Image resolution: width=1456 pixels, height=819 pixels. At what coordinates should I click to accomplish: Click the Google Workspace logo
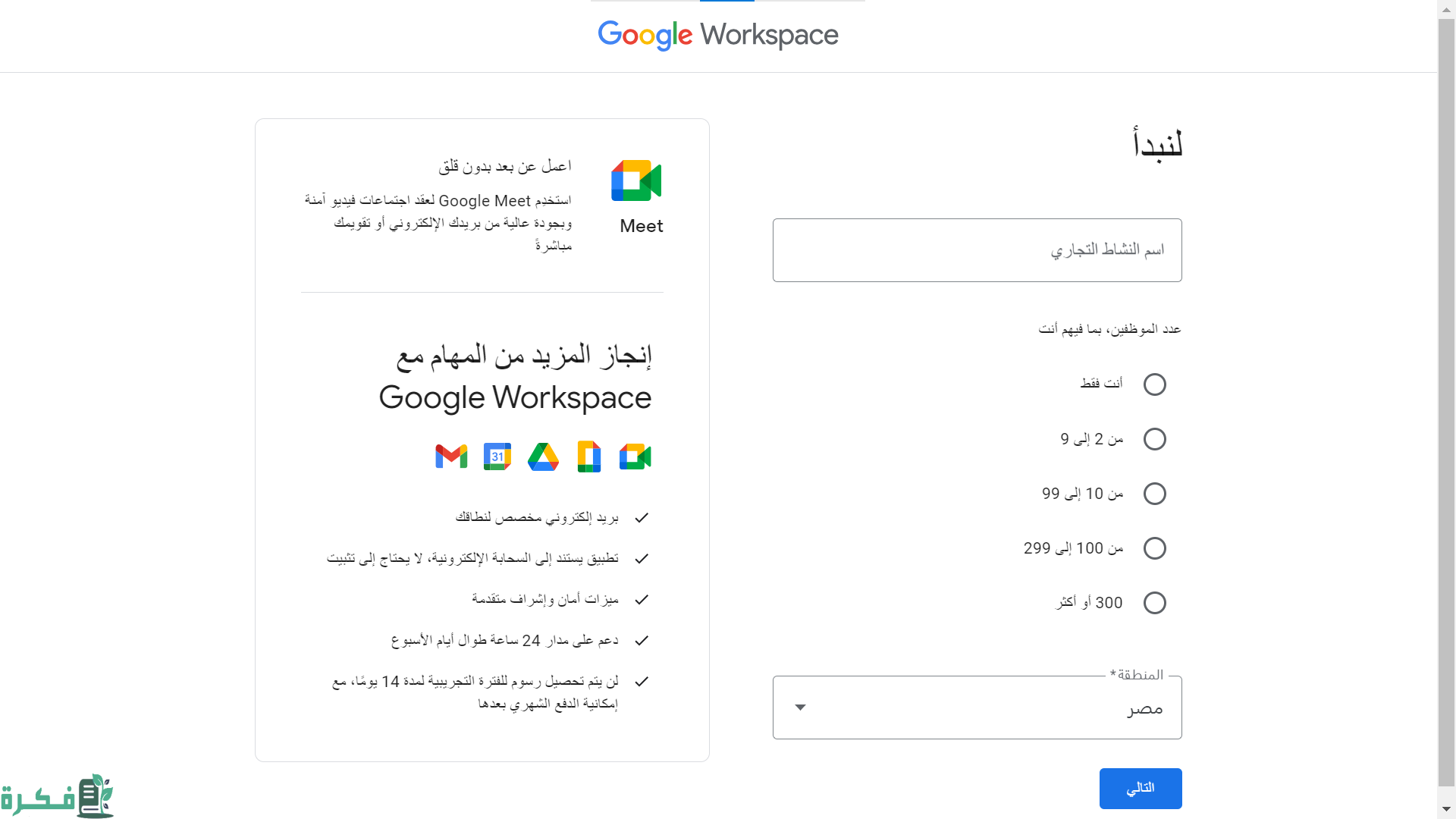pyautogui.click(x=718, y=35)
